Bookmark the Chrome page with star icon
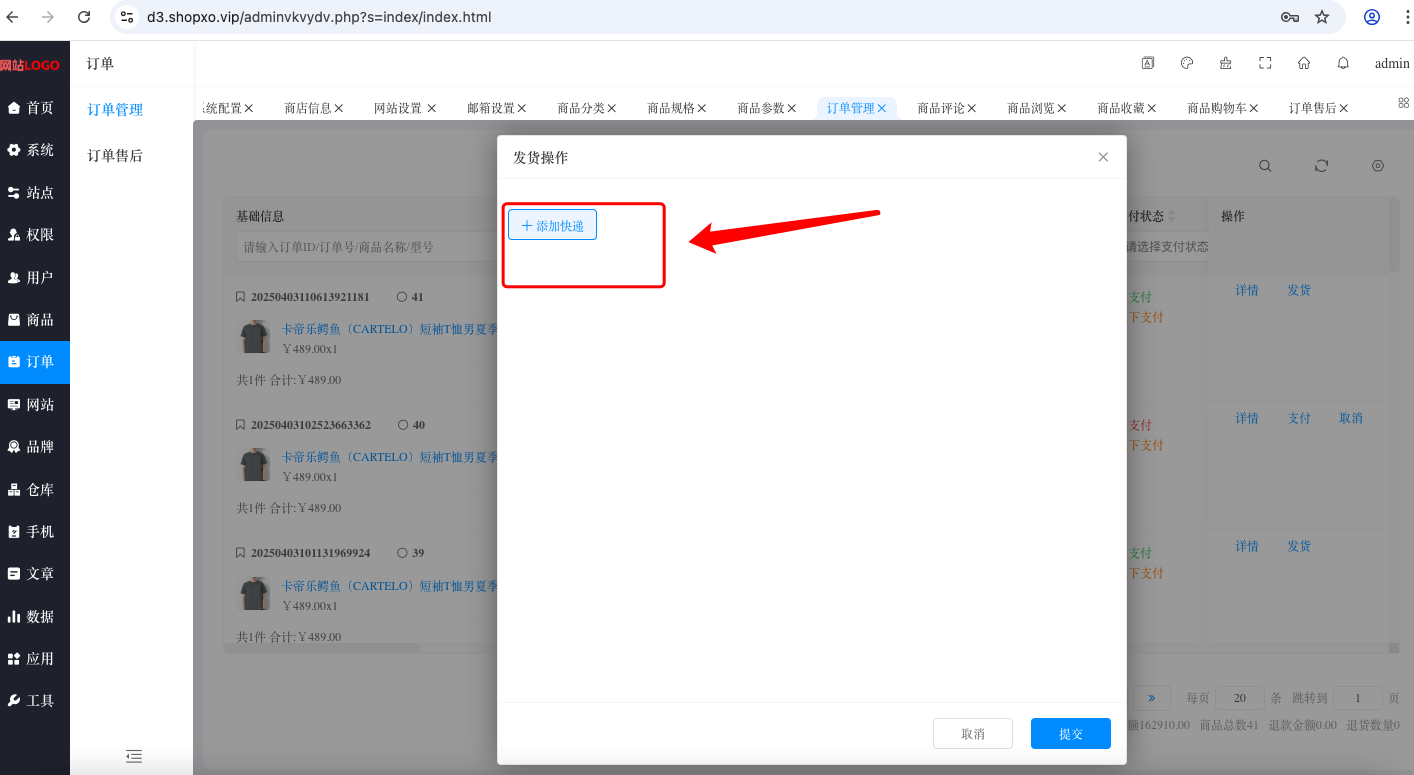Screen dimensions: 1414x775 (1322, 17)
